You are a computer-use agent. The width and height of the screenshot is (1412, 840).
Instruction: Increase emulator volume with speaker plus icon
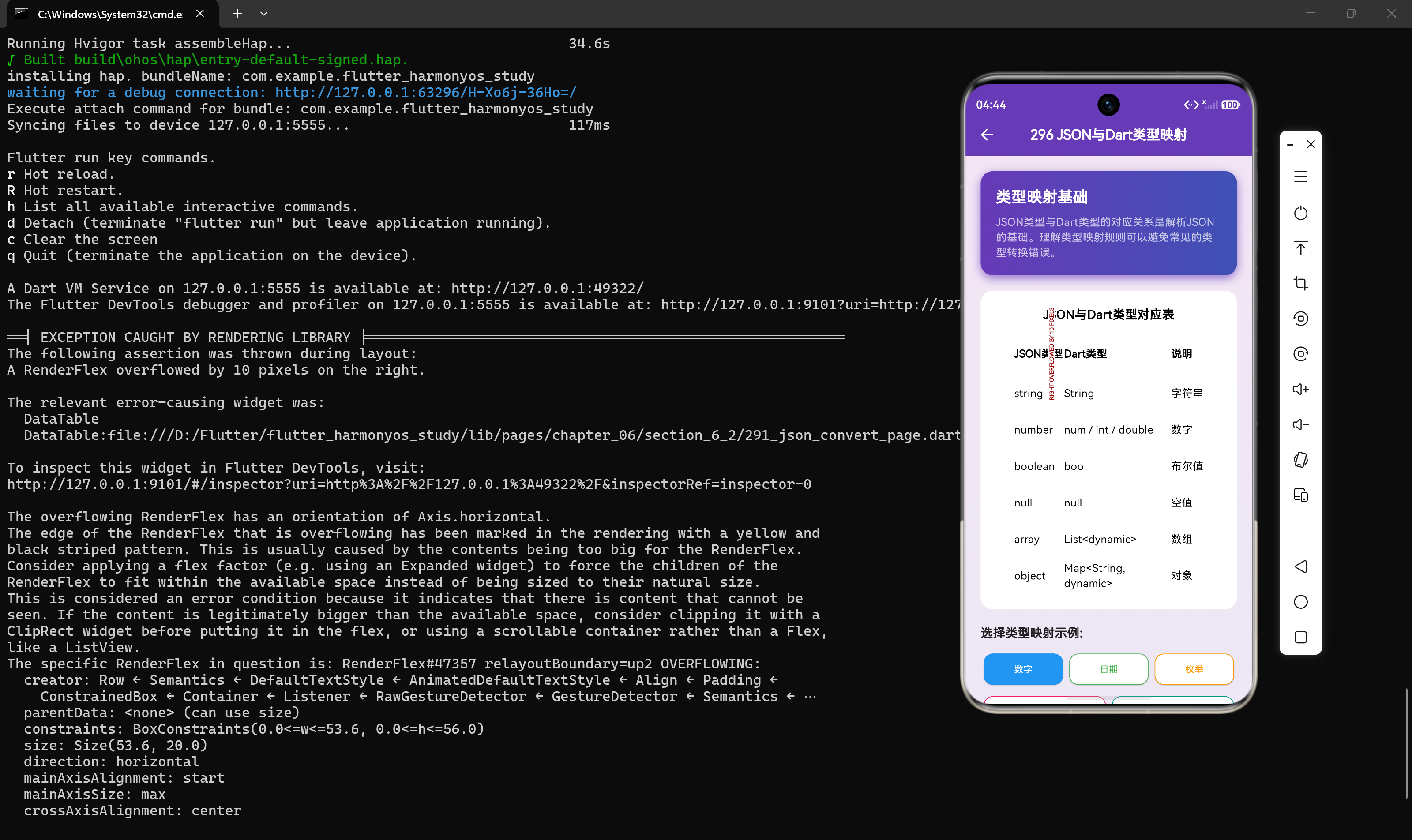click(x=1300, y=389)
